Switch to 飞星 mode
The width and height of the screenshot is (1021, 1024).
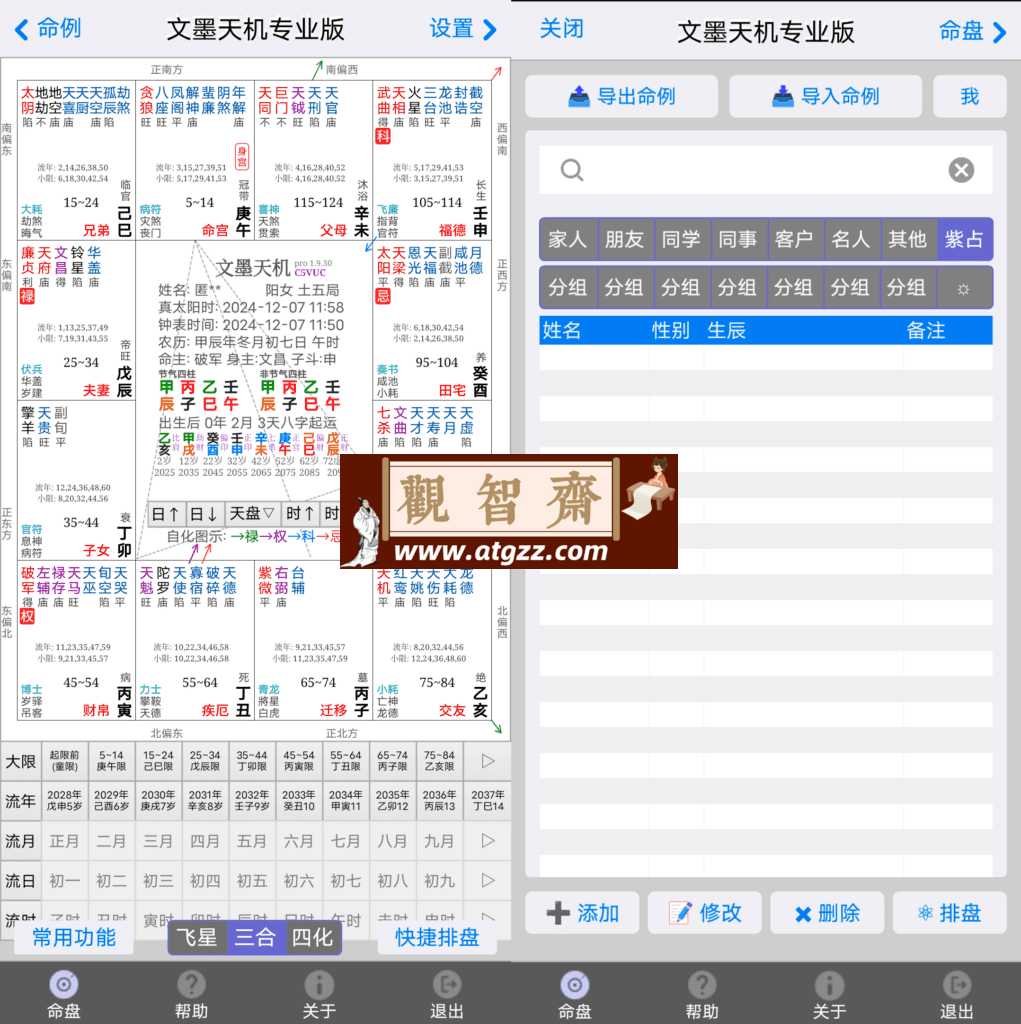[197, 938]
